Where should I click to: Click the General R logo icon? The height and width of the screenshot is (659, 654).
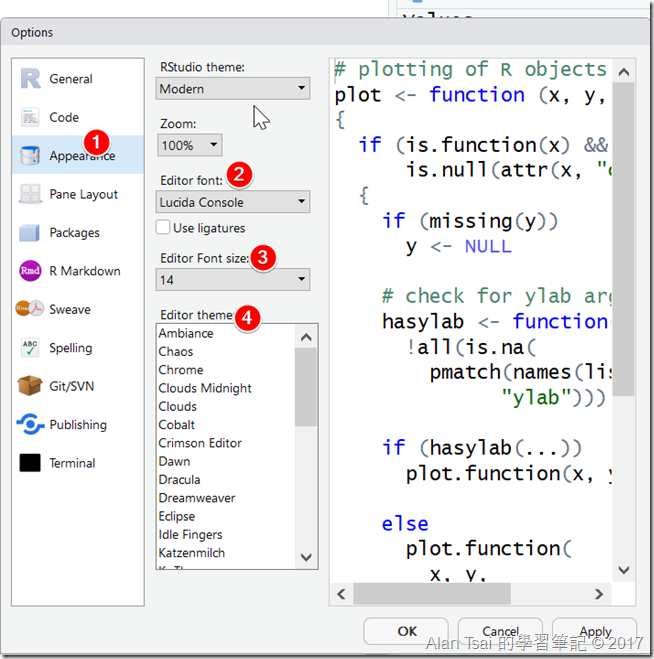pyautogui.click(x=30, y=79)
